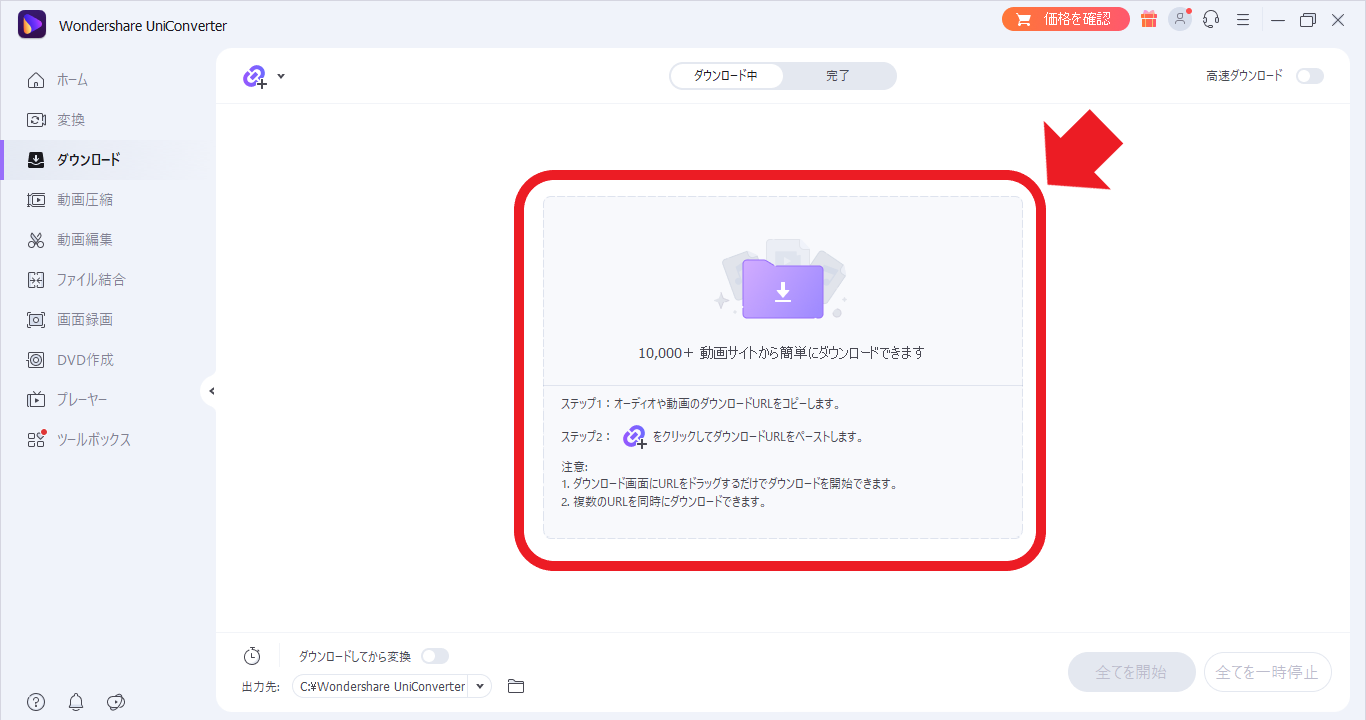Toggle ダウンロードしてから変換 switch
The width and height of the screenshot is (1366, 720).
tap(435, 656)
